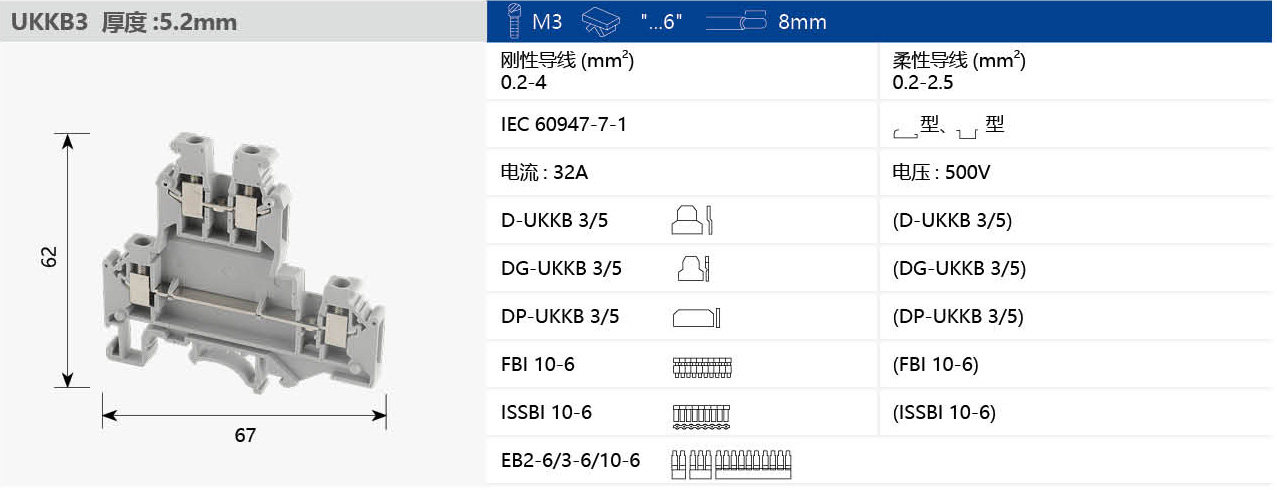Click the FBI 10-6 bridge icon

point(702,366)
